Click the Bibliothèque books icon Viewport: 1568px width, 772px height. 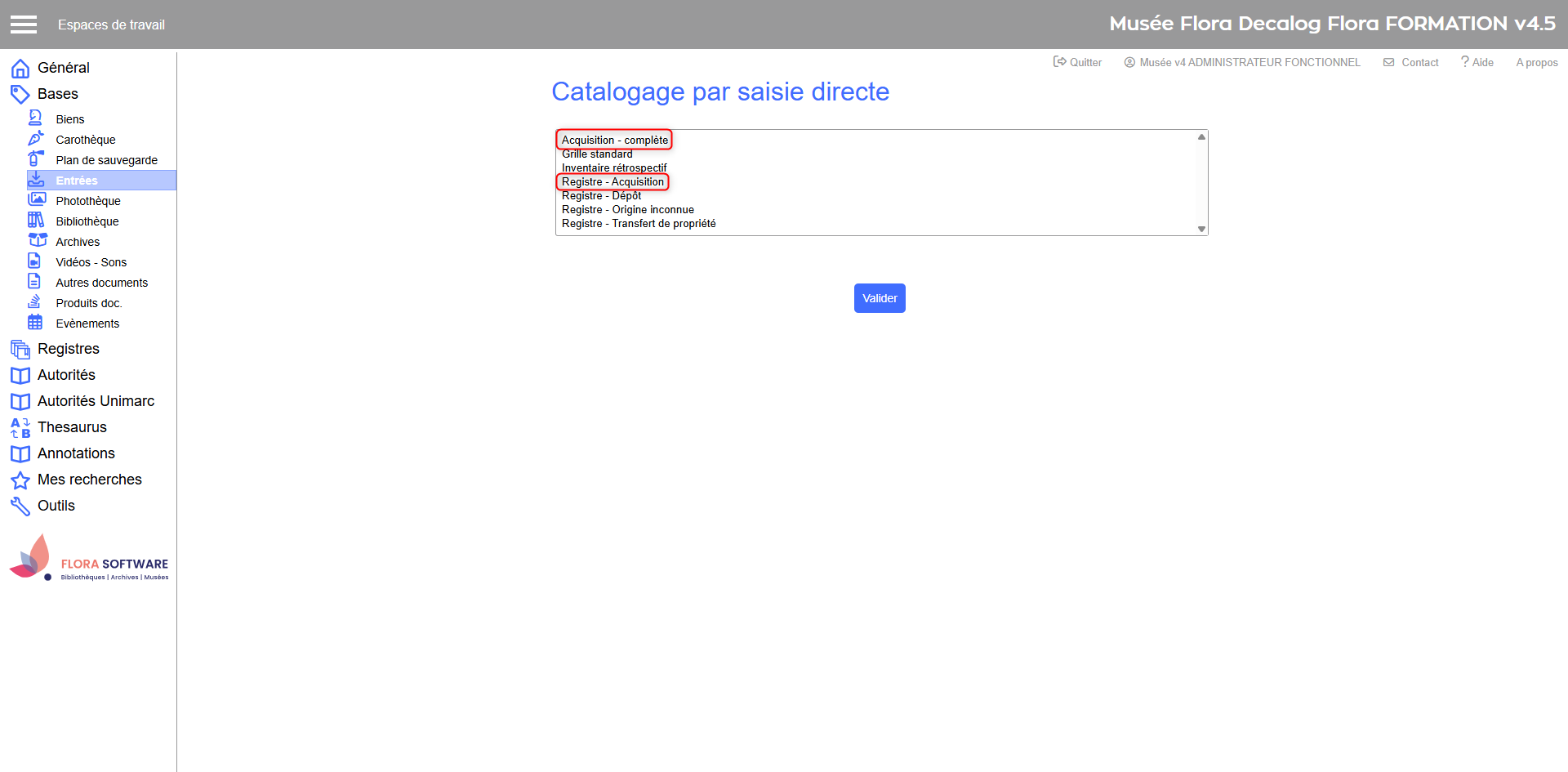coord(36,220)
